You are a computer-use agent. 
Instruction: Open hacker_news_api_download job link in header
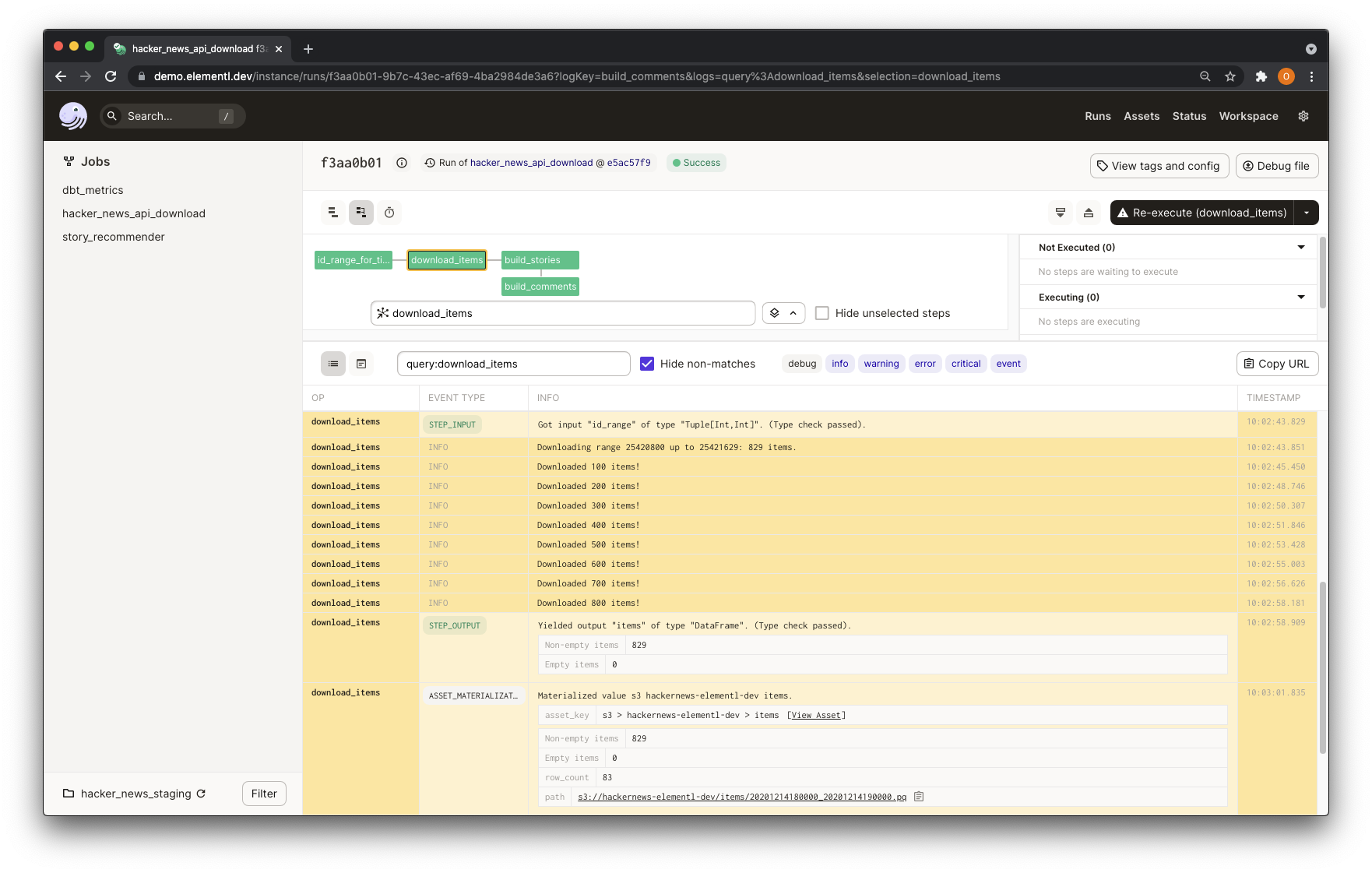coord(531,163)
